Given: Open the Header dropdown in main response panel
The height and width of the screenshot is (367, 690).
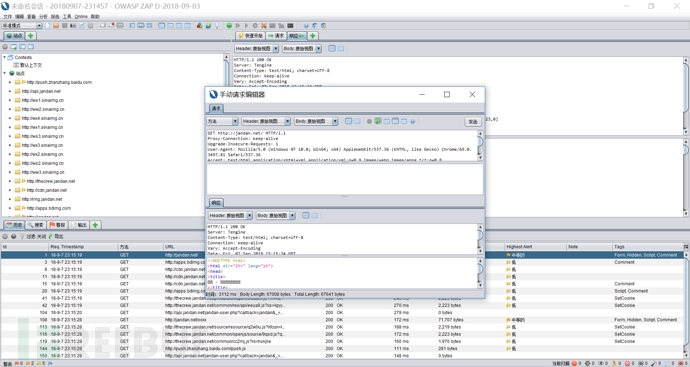Looking at the screenshot, I should tap(257, 48).
